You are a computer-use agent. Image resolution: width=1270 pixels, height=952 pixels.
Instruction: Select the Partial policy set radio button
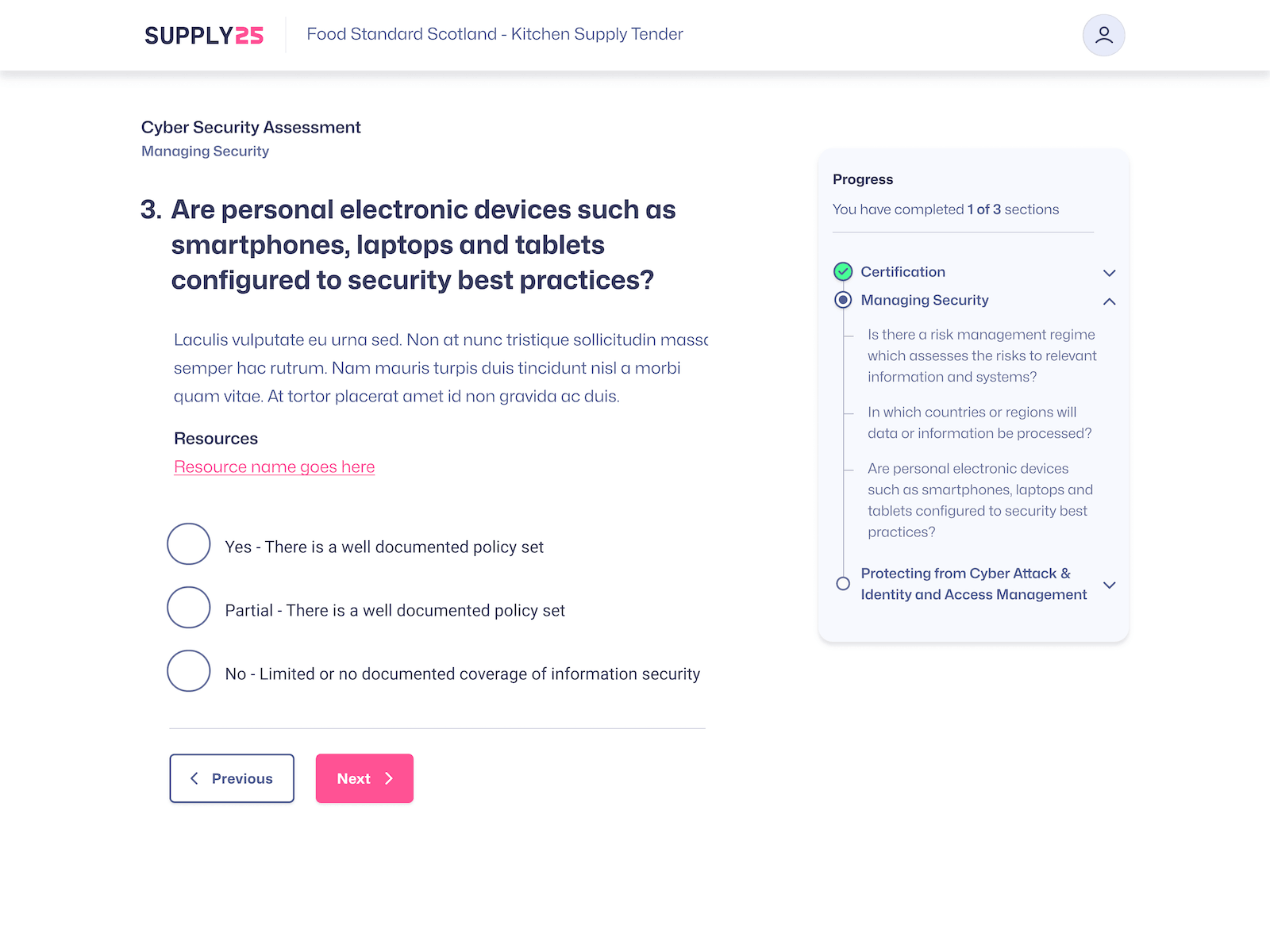(189, 608)
